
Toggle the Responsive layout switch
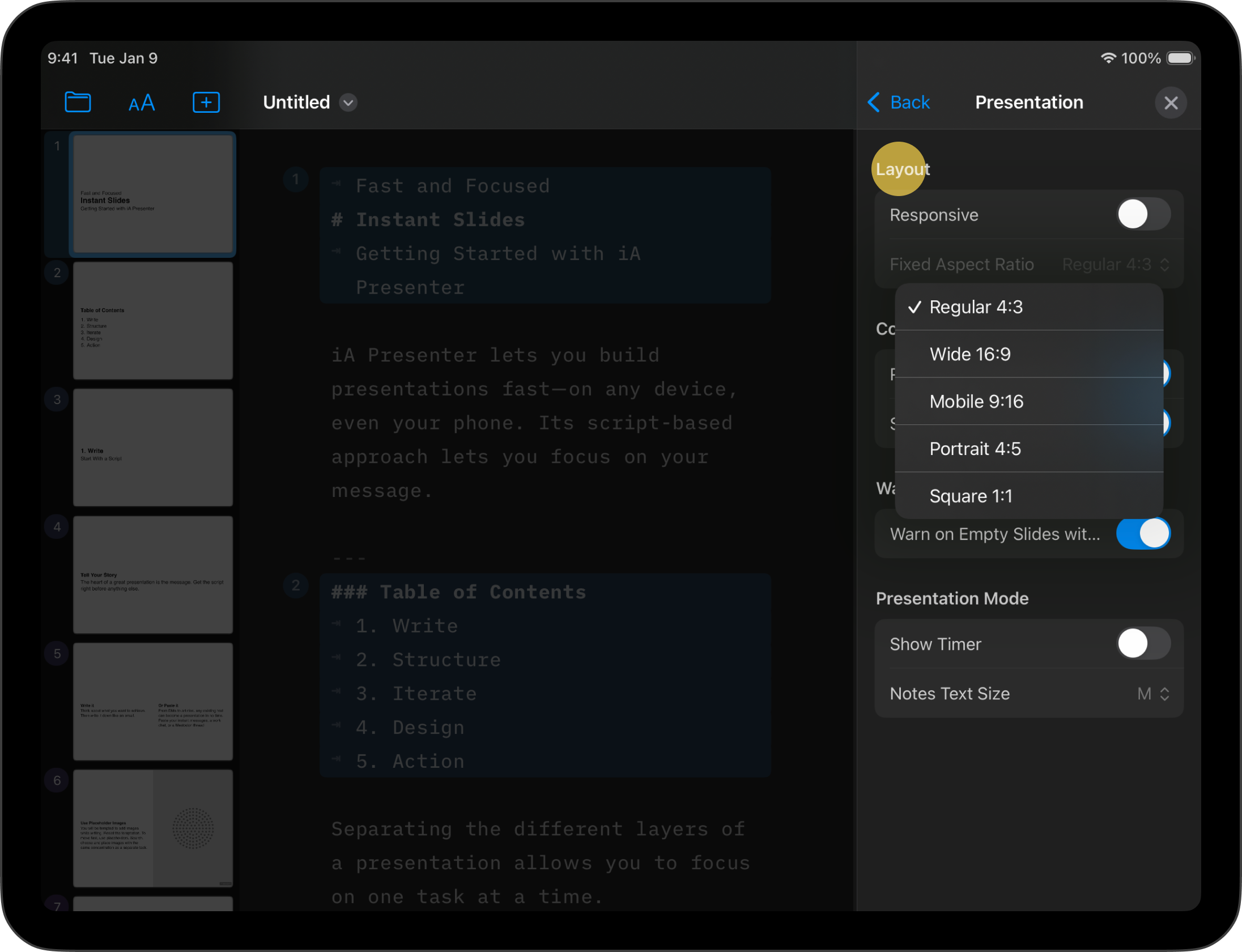click(1143, 215)
